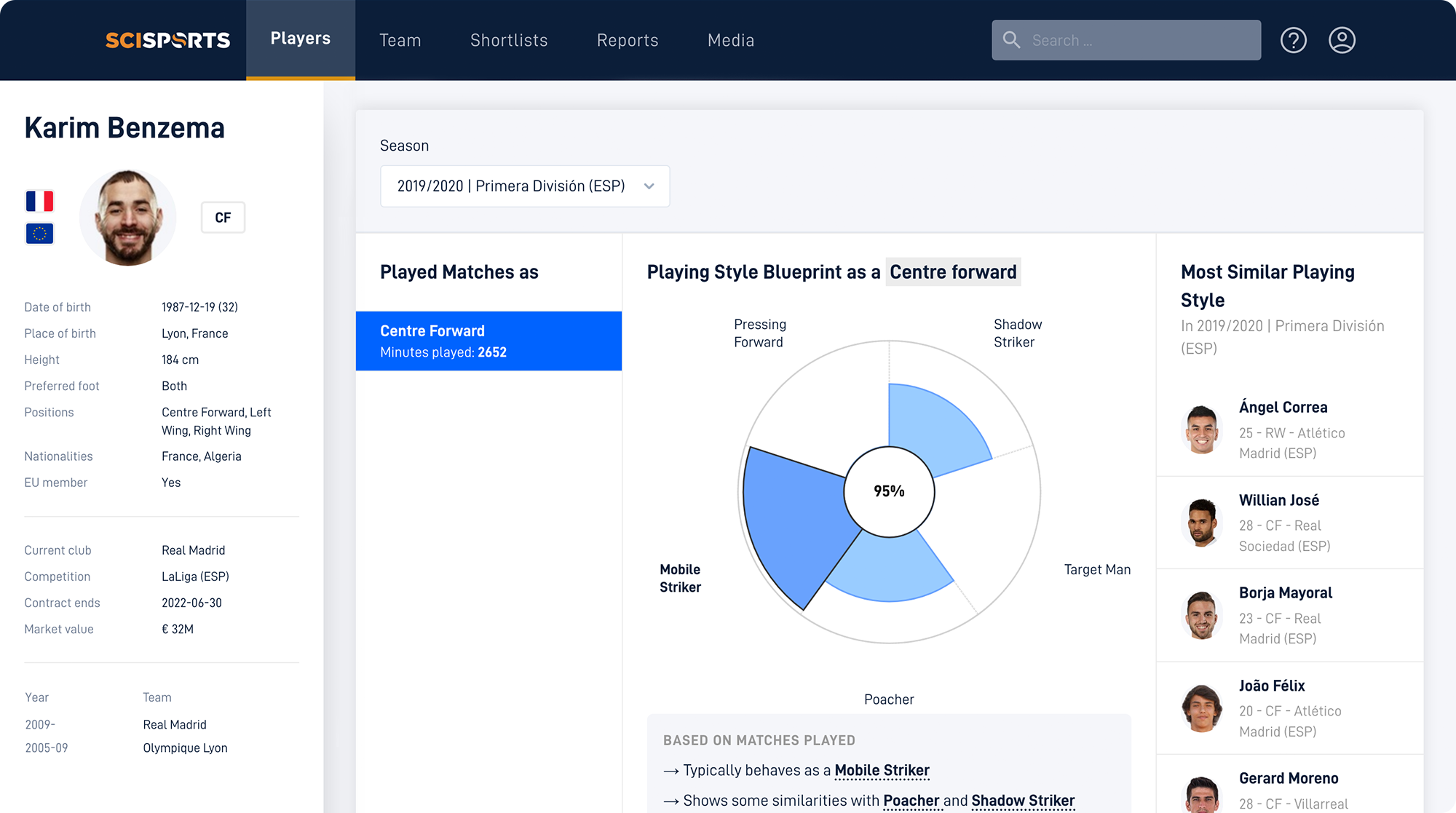Expand the season selector chevron arrow
The image size is (1456, 813).
[x=649, y=186]
